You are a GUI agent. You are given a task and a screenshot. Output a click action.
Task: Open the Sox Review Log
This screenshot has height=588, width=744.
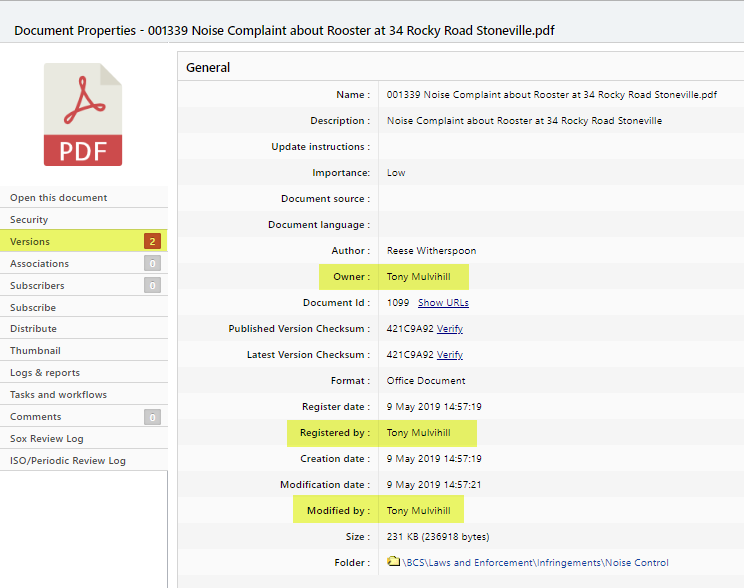(x=47, y=439)
